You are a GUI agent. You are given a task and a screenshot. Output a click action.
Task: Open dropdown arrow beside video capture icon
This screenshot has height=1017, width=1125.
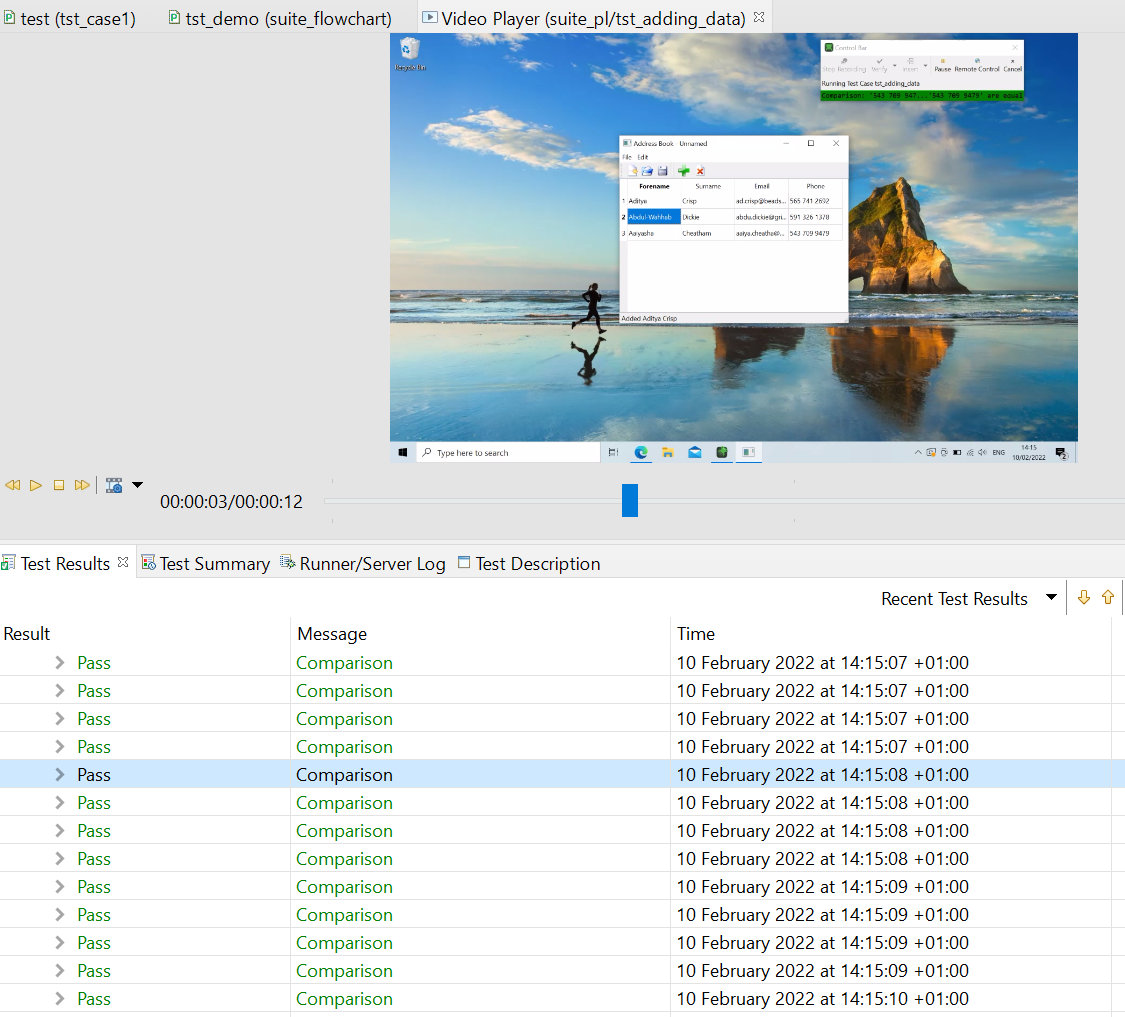click(137, 485)
